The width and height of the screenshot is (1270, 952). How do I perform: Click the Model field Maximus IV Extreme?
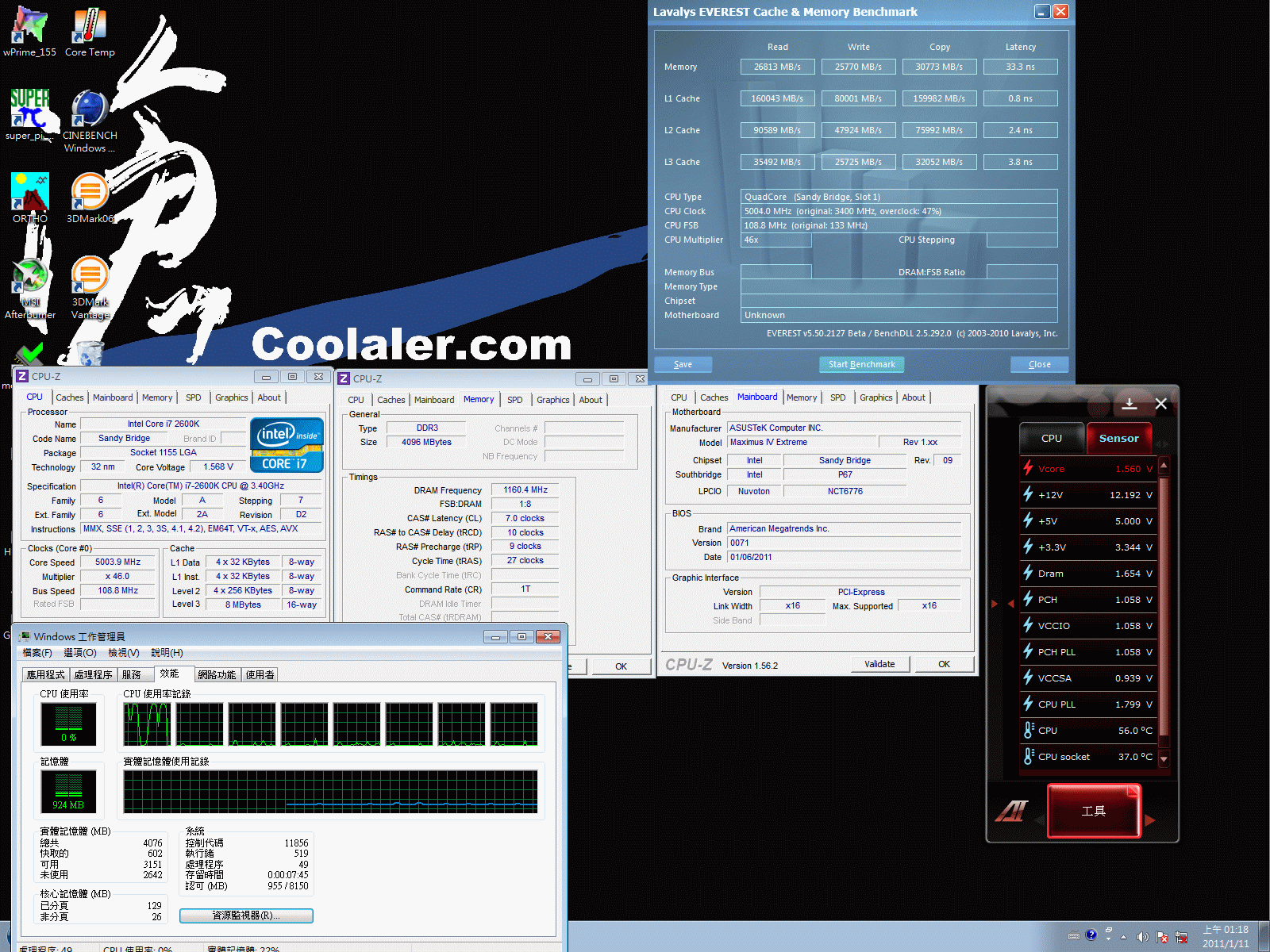[802, 442]
